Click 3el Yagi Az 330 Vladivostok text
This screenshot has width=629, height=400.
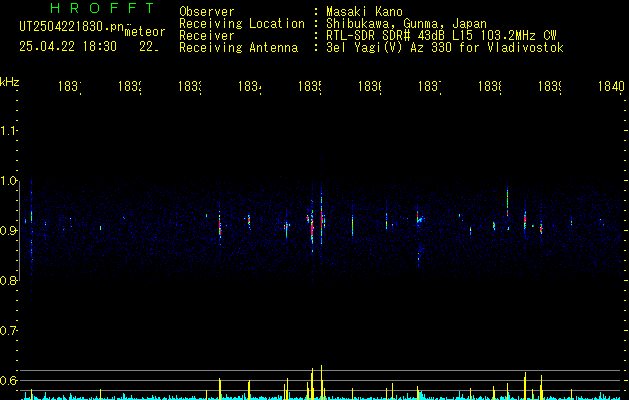[445, 48]
